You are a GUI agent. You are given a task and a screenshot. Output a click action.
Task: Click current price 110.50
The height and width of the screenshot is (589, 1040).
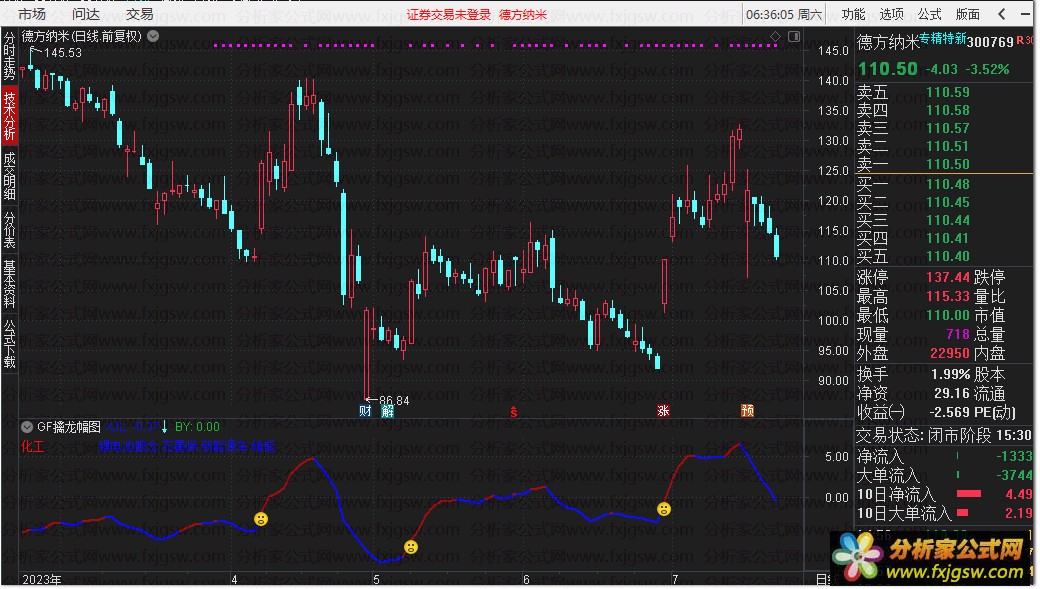(887, 68)
